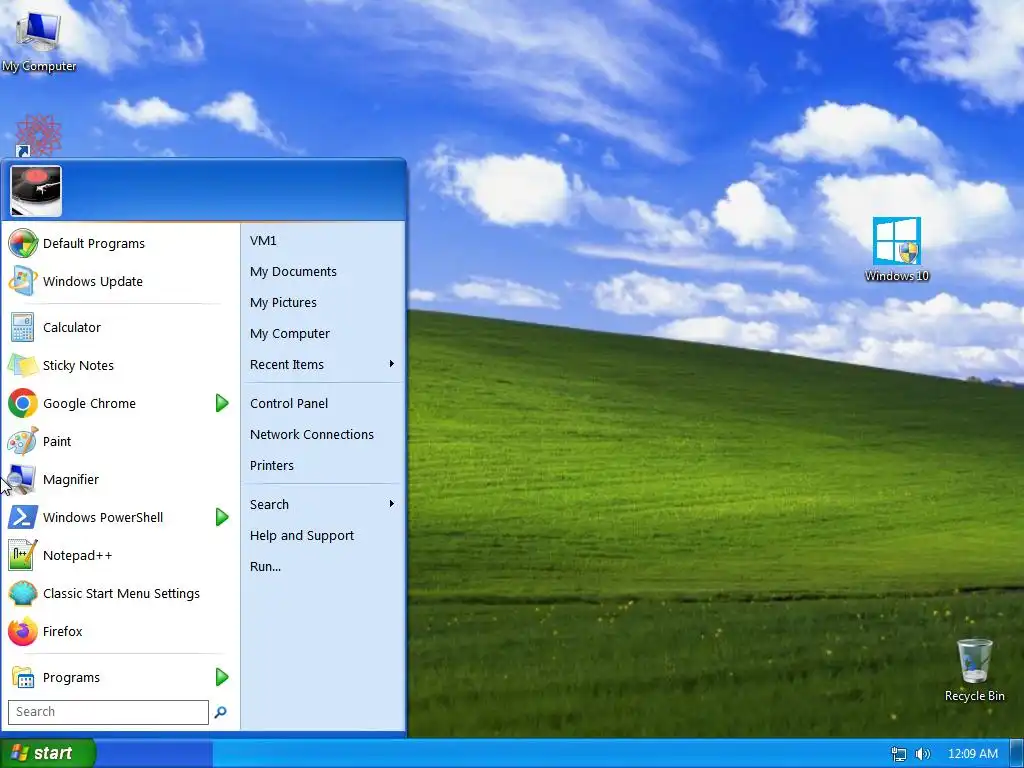Select the Windows 10 desktop icon
1024x768 pixels.
897,249
